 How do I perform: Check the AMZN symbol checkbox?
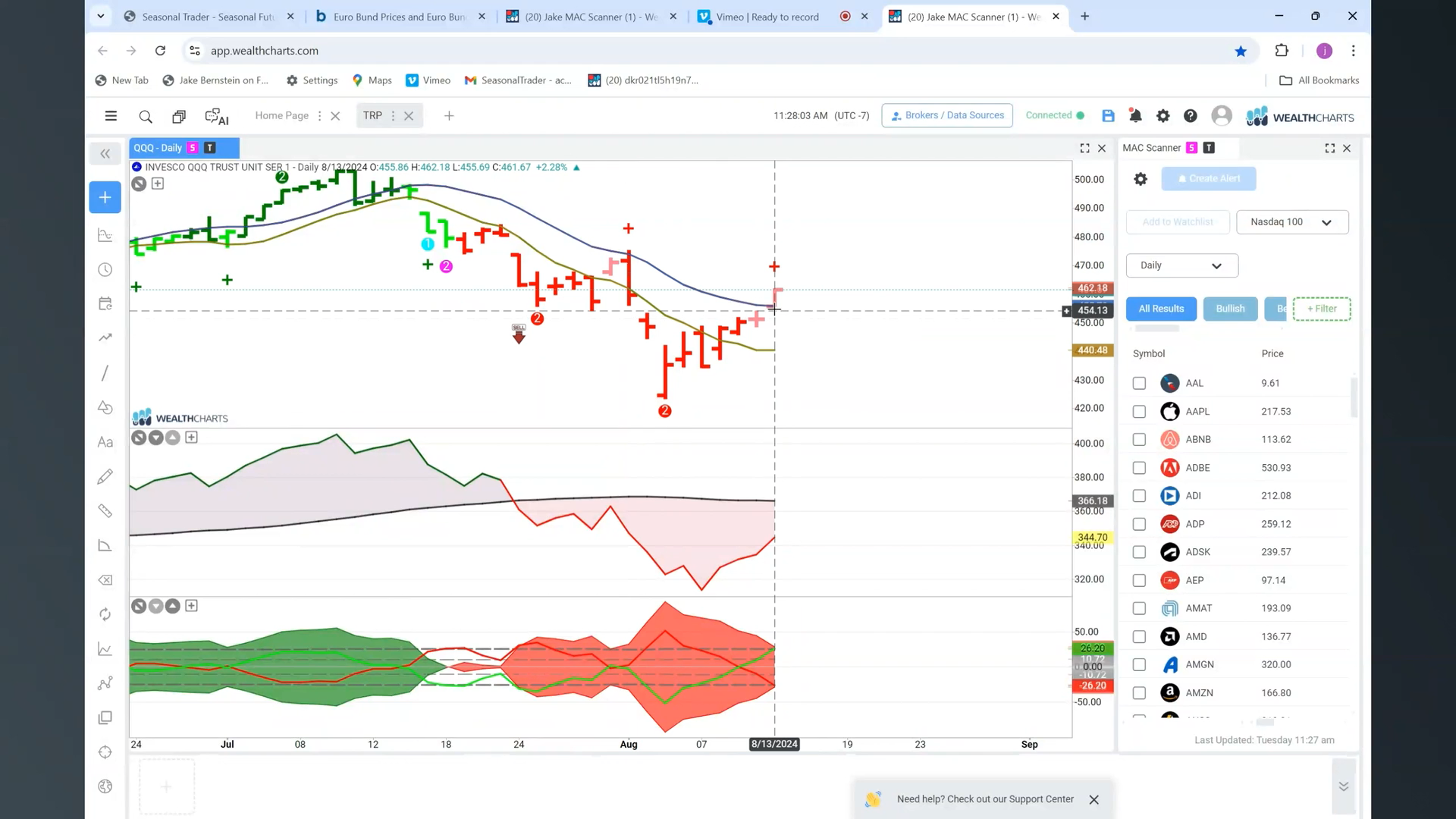pyautogui.click(x=1139, y=692)
